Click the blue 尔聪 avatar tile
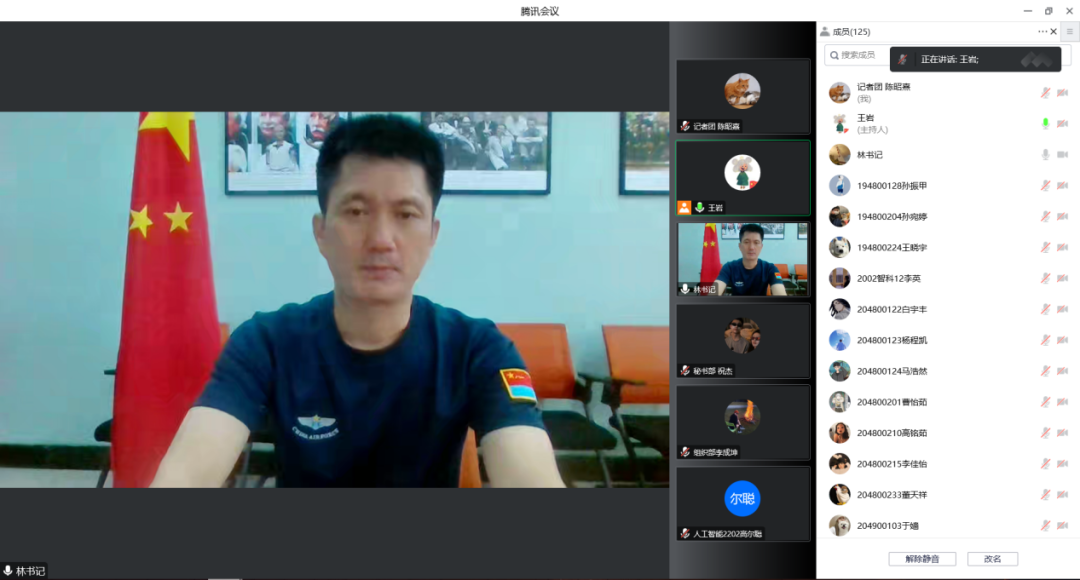 (x=742, y=498)
